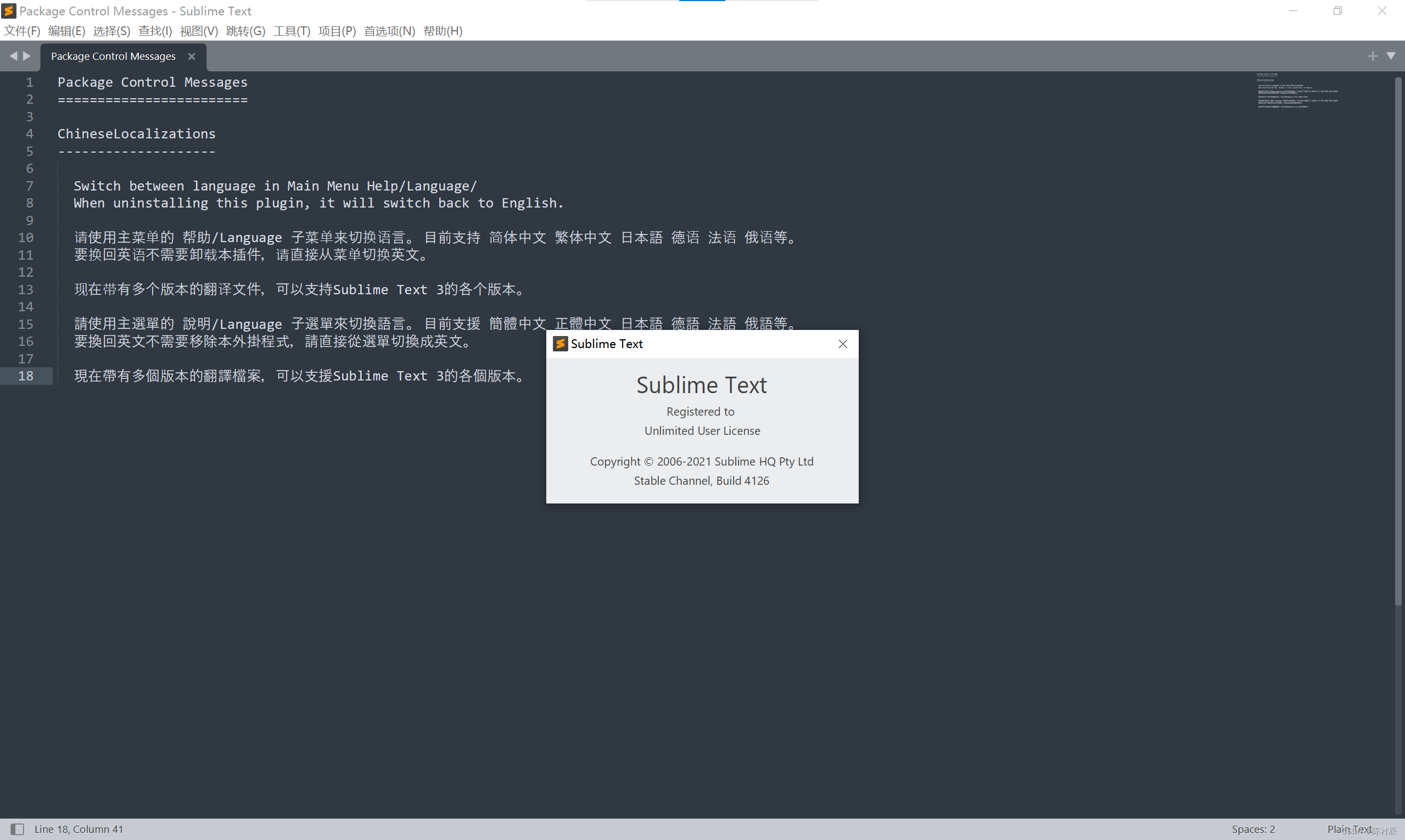
Task: Go to previous tab with left arrow
Action: [13, 56]
